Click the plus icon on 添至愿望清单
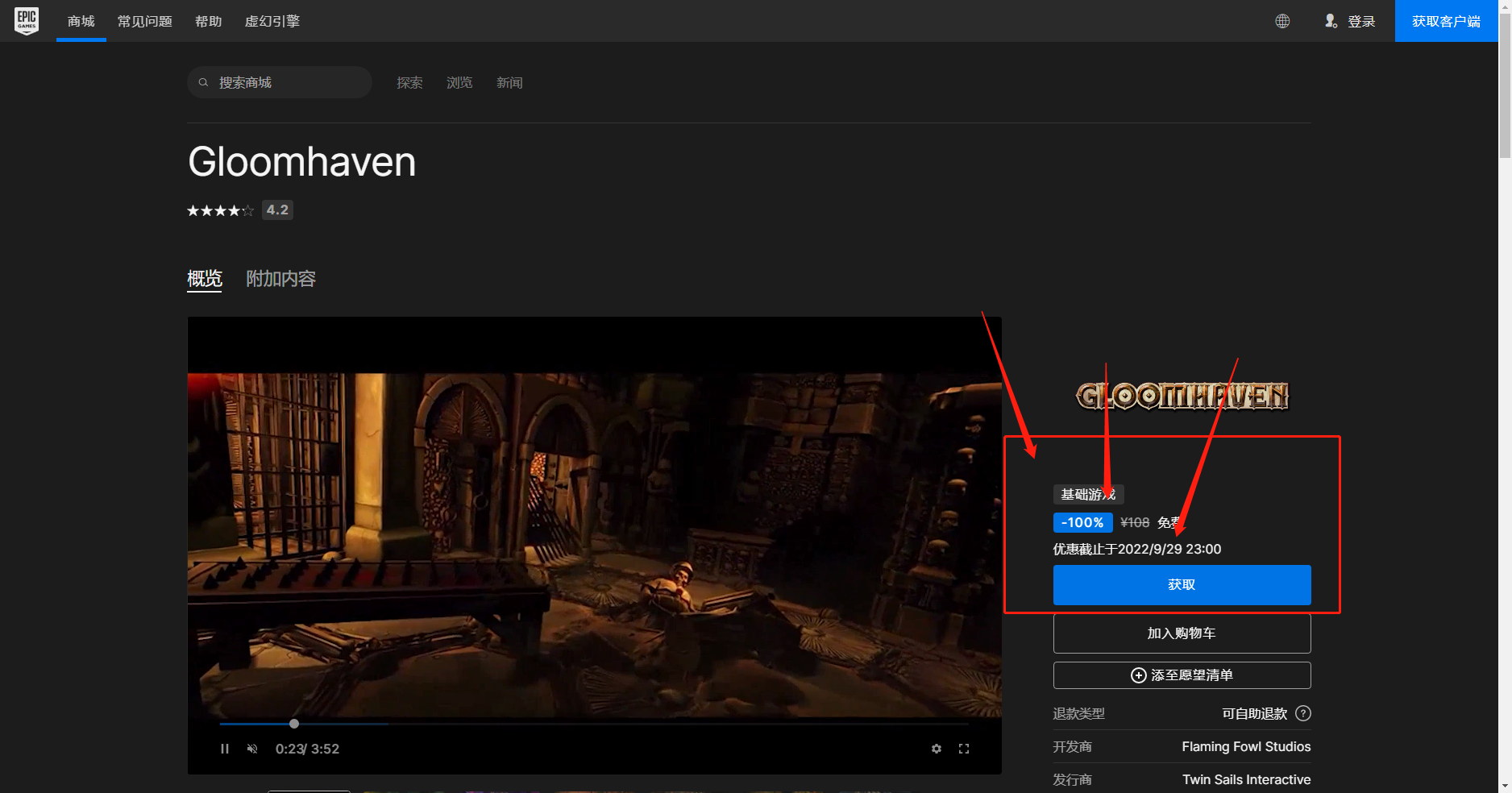Viewport: 1512px width, 793px height. 1138,675
